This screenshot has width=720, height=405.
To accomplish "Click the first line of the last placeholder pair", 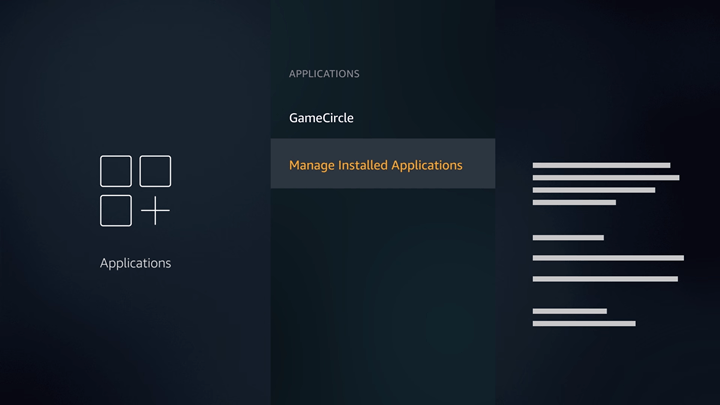I will click(x=569, y=311).
